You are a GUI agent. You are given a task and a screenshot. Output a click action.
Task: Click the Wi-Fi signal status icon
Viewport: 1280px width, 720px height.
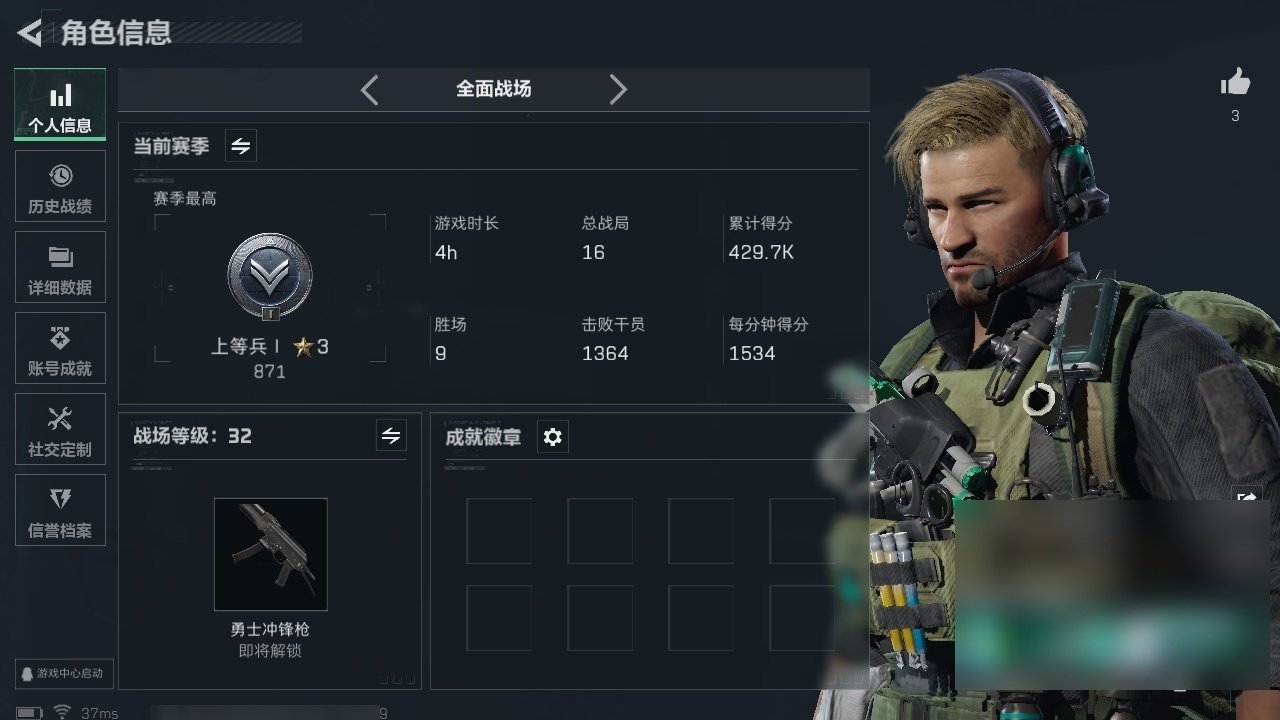coord(62,712)
